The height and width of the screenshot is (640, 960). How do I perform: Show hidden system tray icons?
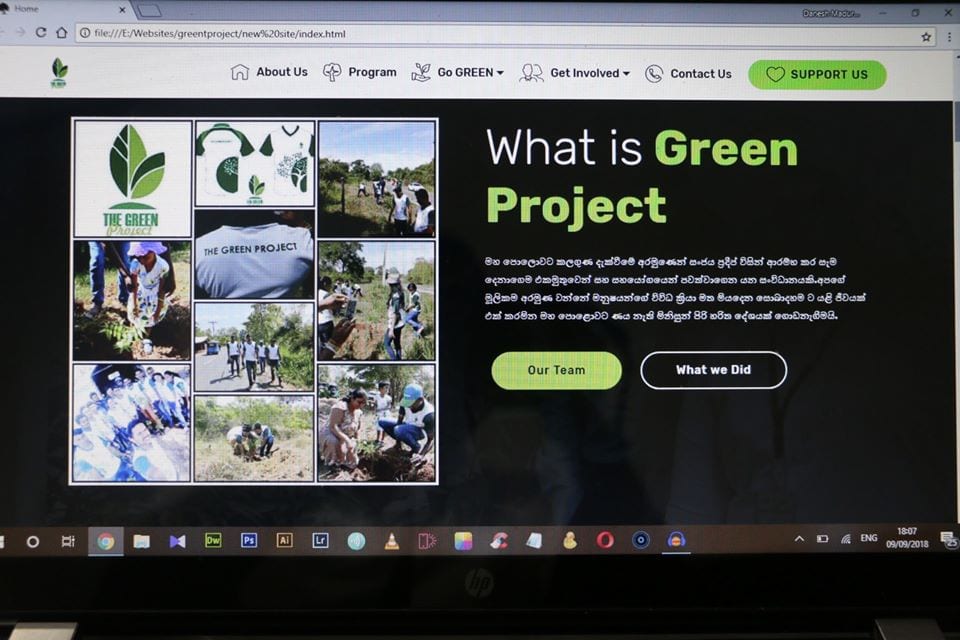[799, 539]
